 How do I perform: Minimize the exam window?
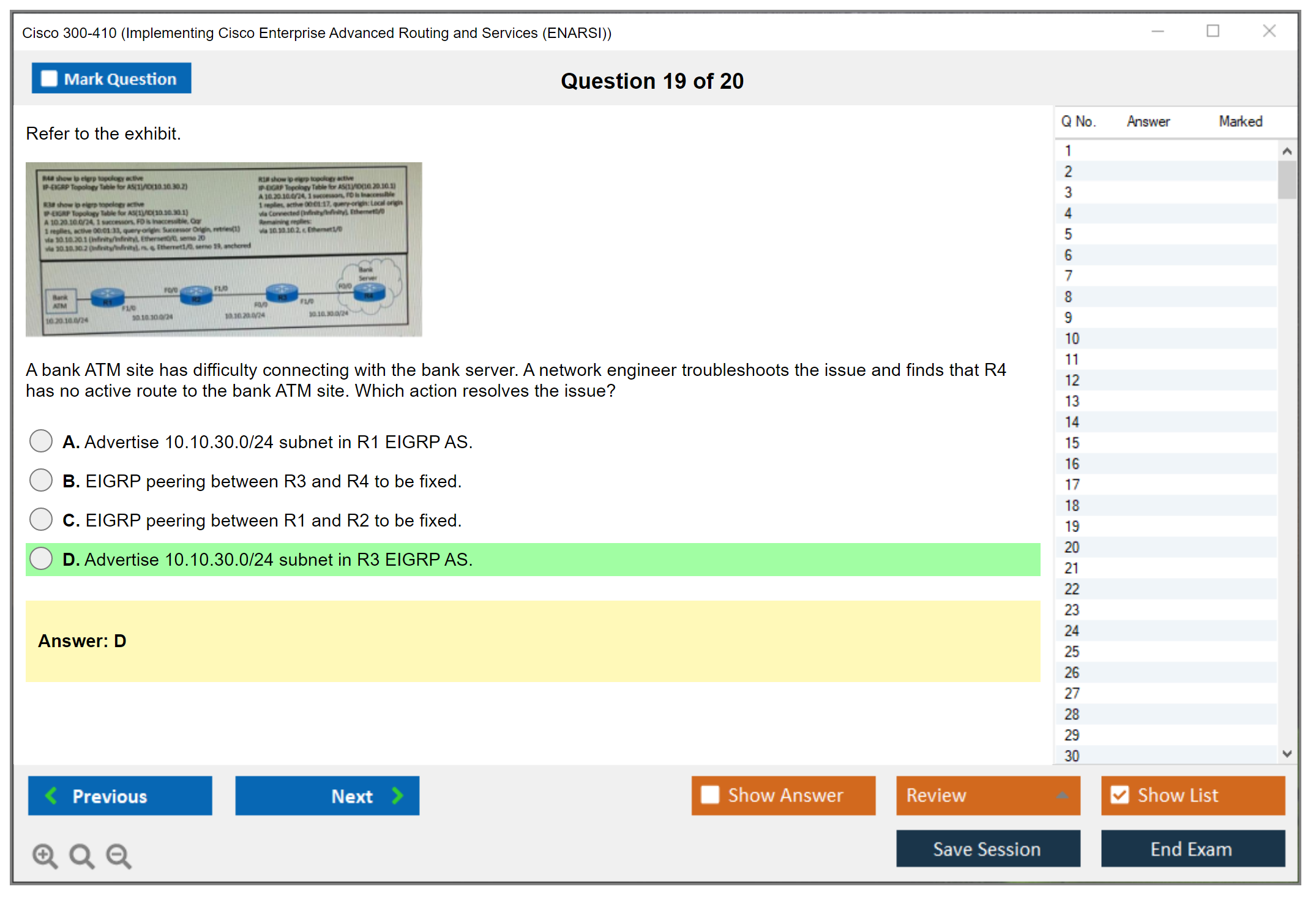coord(1157,31)
